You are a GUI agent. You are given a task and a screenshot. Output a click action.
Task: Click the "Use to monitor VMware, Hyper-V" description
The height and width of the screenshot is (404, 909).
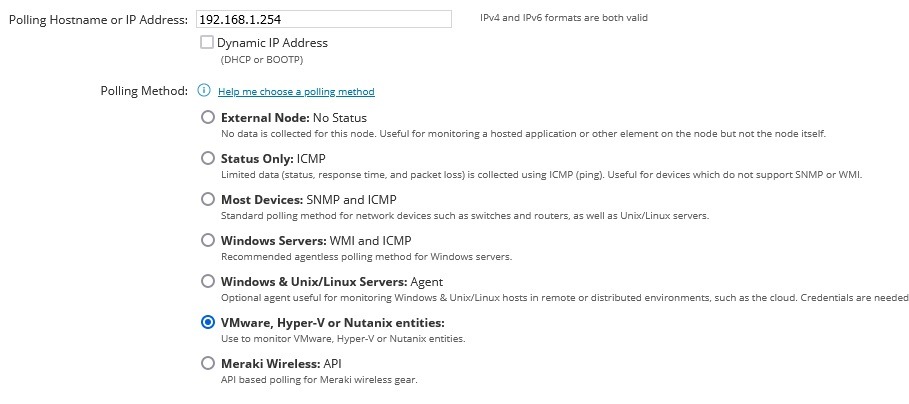pyautogui.click(x=342, y=339)
